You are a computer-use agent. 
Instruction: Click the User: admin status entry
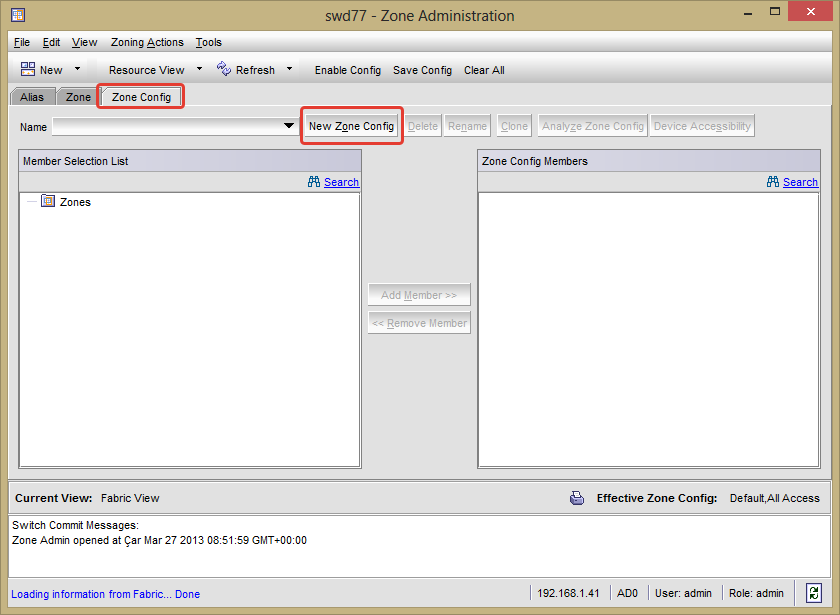tap(683, 594)
